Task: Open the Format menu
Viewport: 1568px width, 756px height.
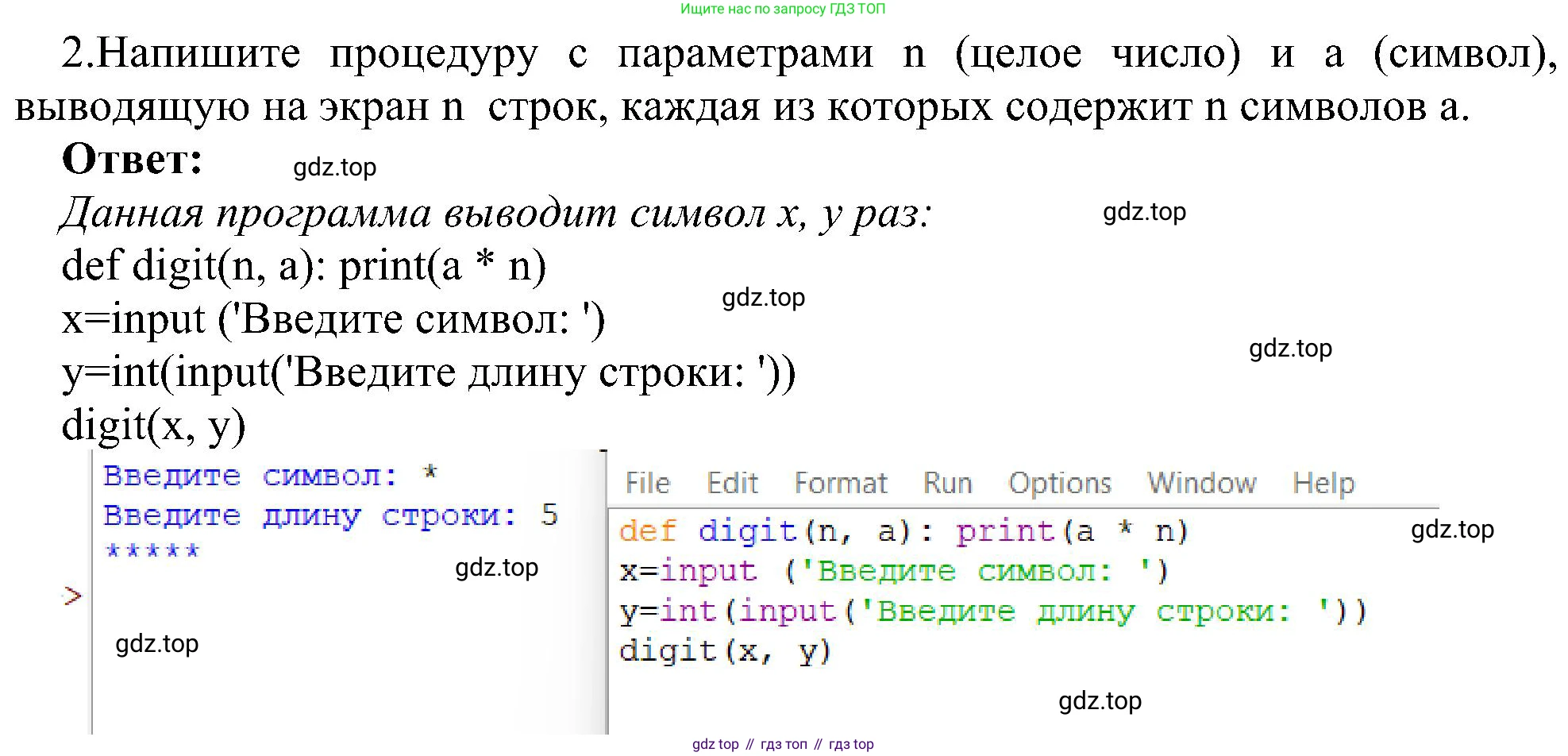Action: 840,483
